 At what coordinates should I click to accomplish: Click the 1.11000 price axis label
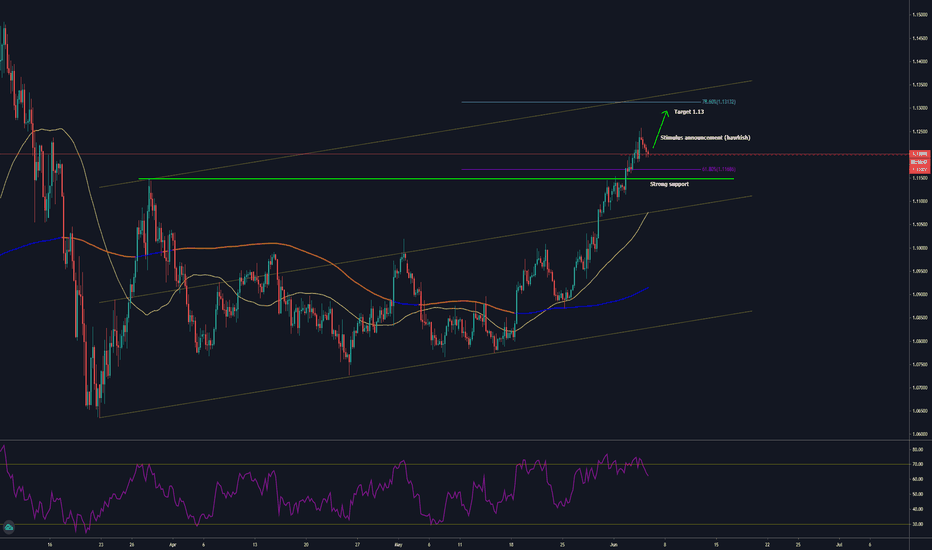click(x=920, y=201)
